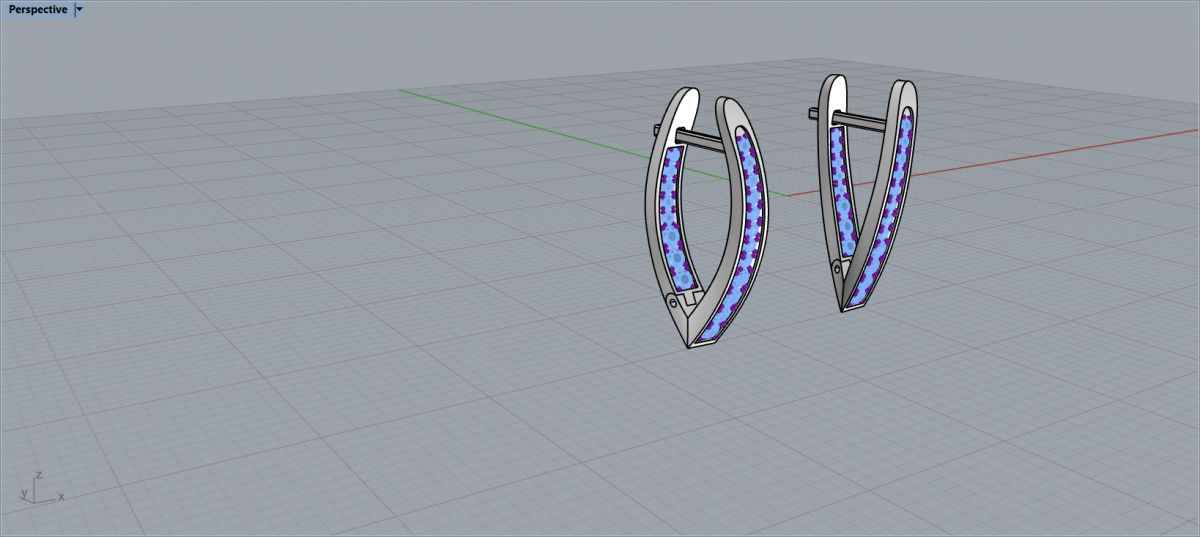Open the Perspective viewport dropdown arrow

(x=80, y=9)
